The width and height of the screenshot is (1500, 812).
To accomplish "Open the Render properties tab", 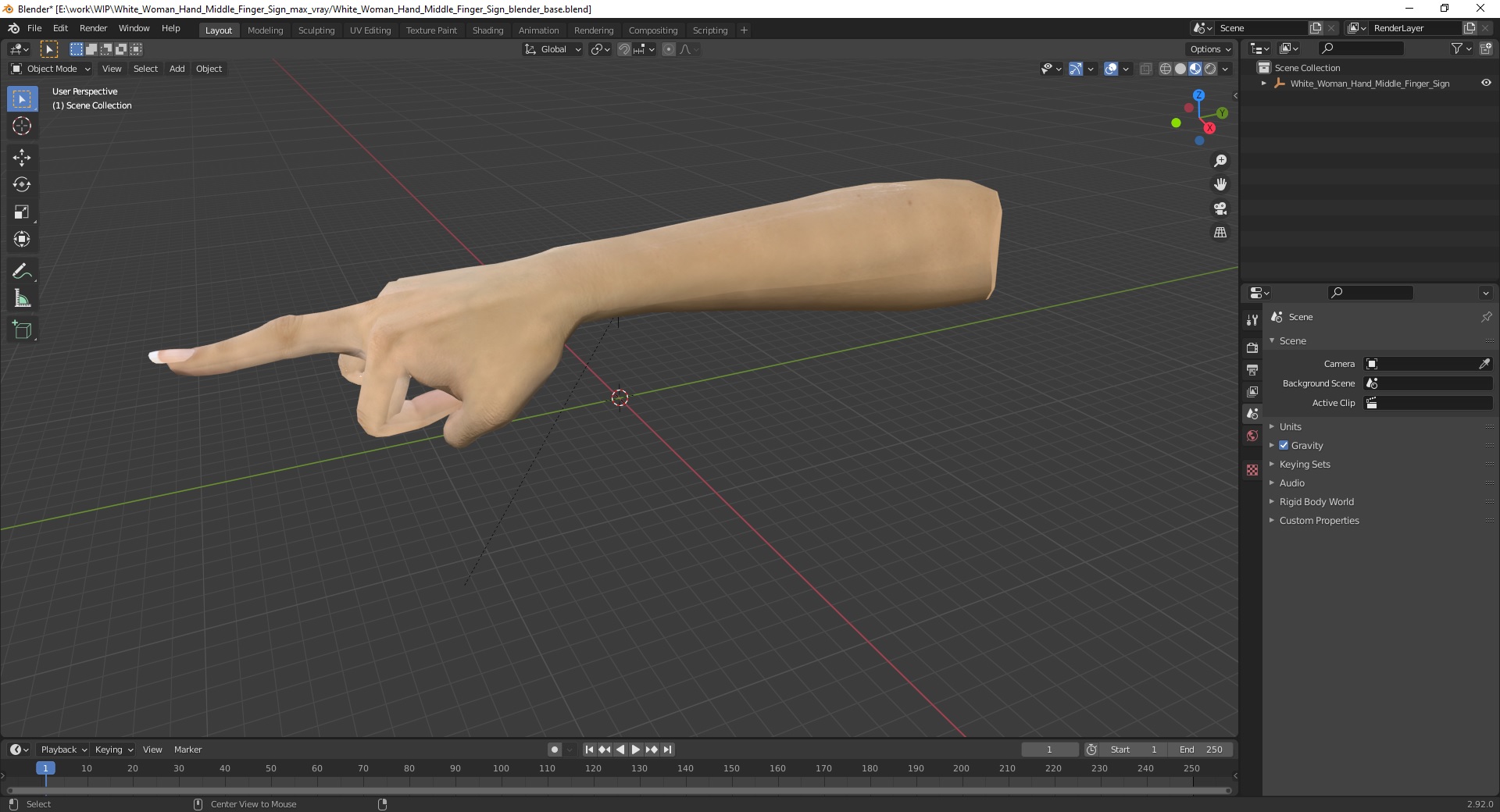I will (x=1252, y=347).
